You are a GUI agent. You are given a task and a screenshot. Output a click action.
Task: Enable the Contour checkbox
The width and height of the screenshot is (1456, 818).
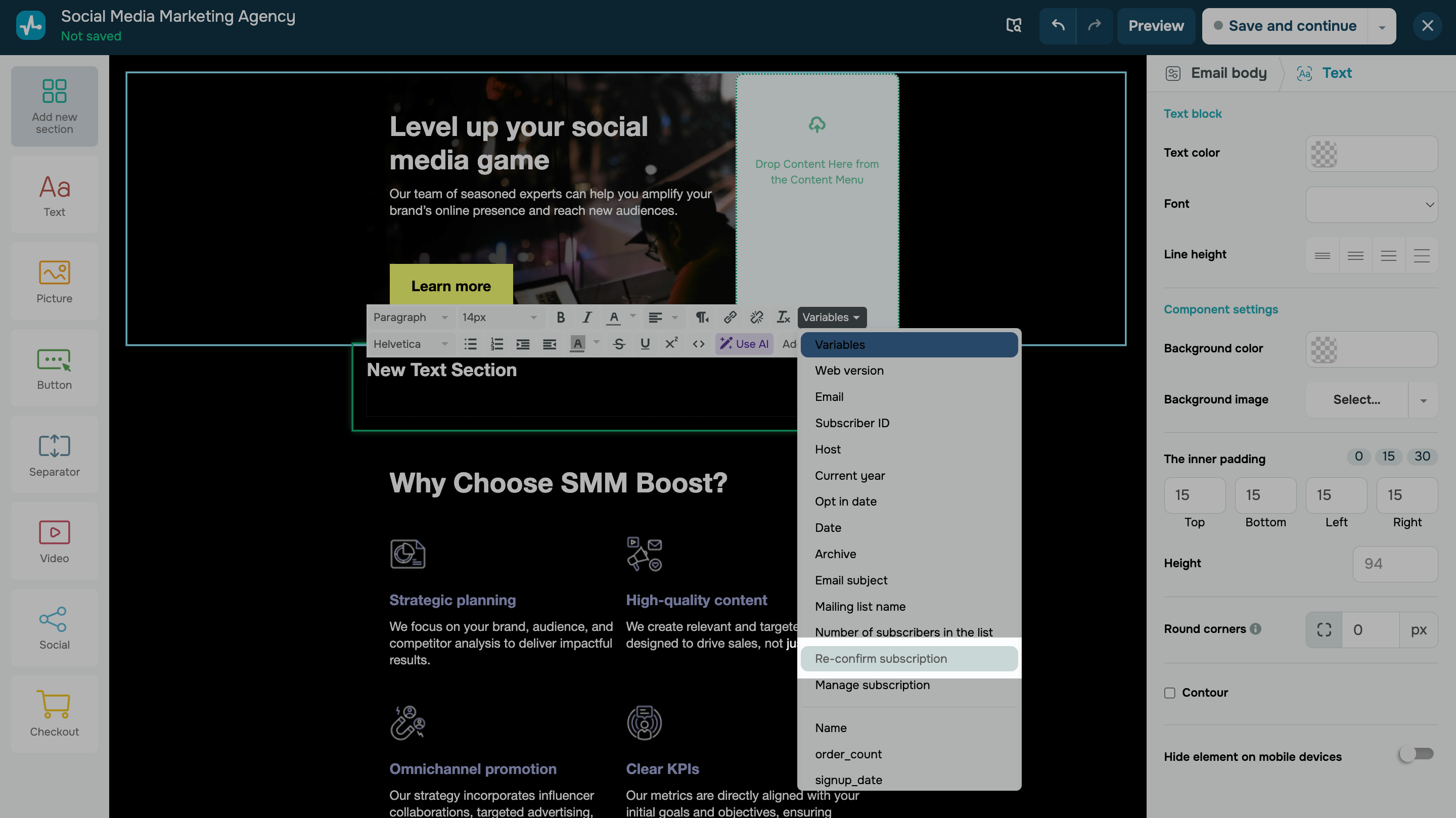[1169, 693]
